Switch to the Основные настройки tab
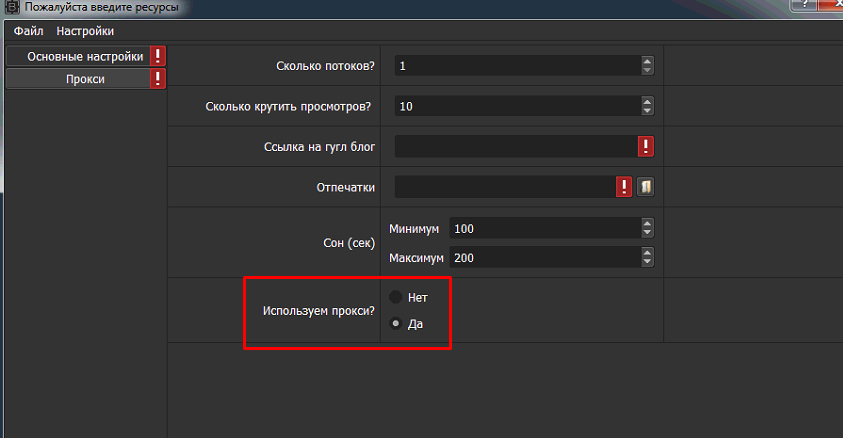This screenshot has height=438, width=843. pyautogui.click(x=78, y=57)
